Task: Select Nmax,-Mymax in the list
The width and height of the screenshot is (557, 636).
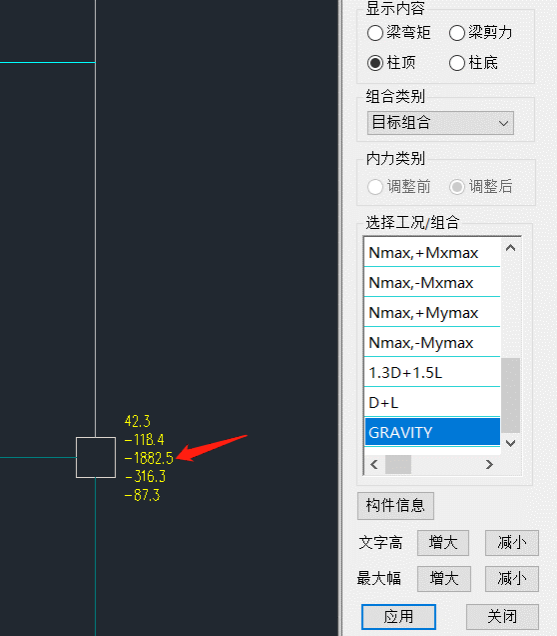Action: (x=432, y=343)
